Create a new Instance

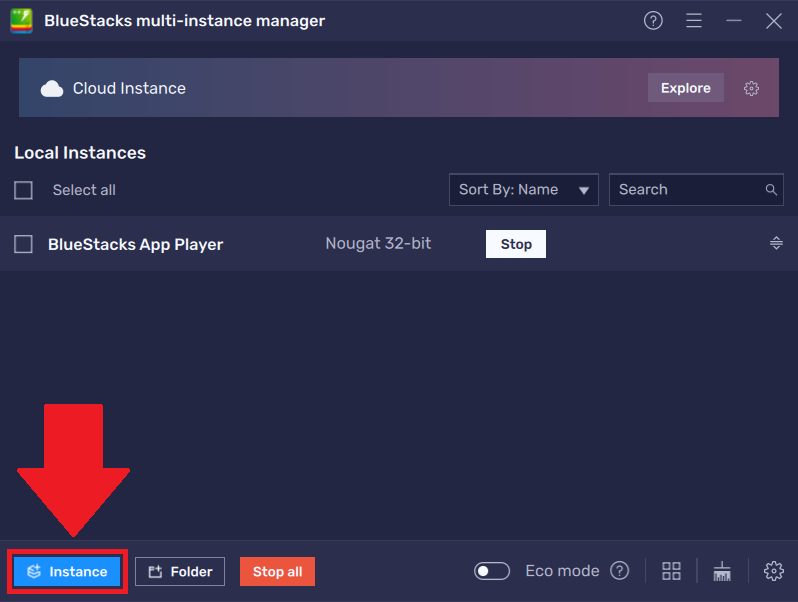coord(67,571)
